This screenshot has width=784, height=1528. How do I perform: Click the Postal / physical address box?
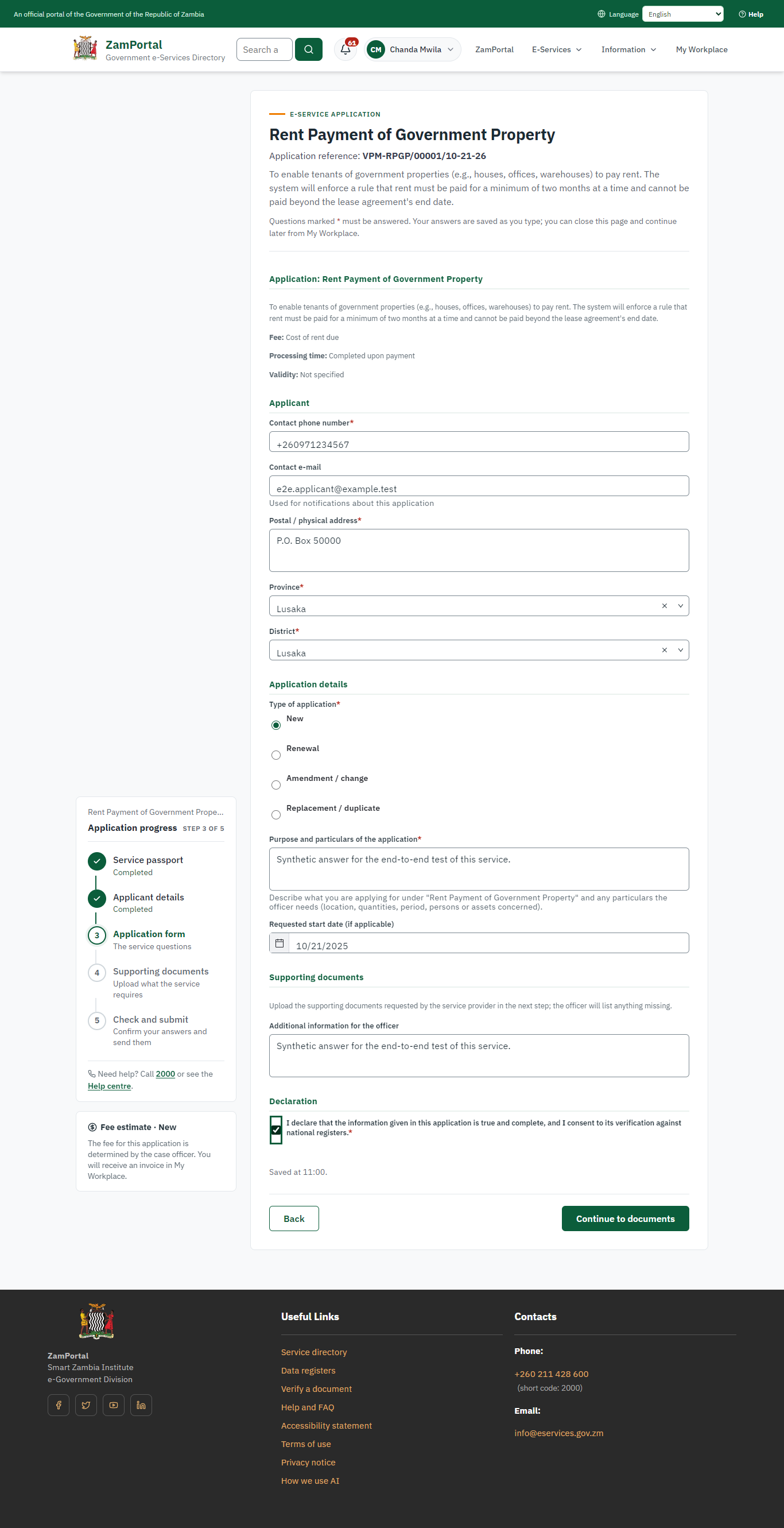coord(479,551)
